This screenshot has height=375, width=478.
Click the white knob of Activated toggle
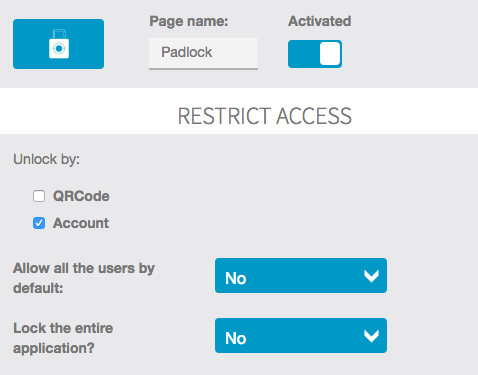tap(330, 54)
